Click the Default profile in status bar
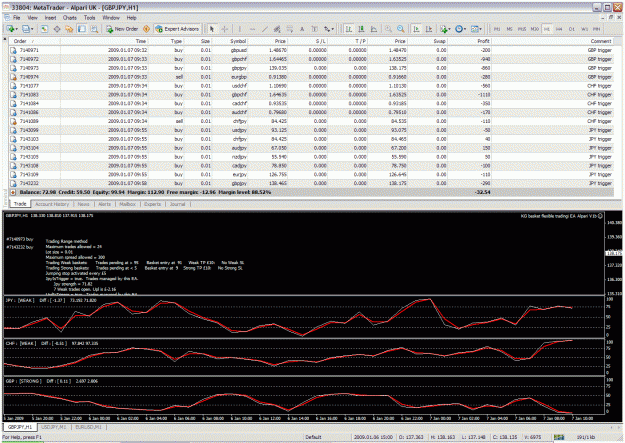625x443 pixels. (x=313, y=437)
